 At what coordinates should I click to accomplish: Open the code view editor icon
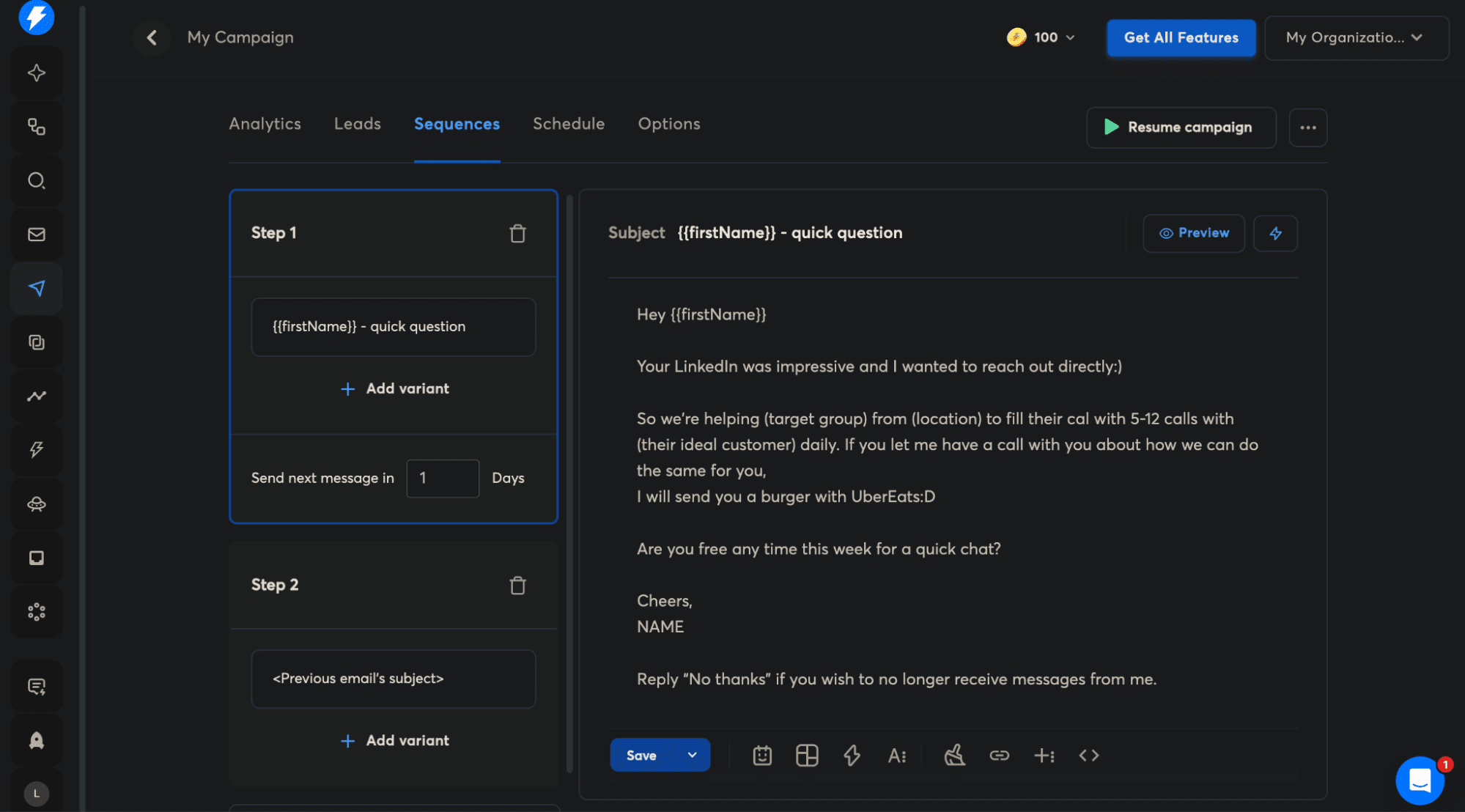[x=1088, y=756]
